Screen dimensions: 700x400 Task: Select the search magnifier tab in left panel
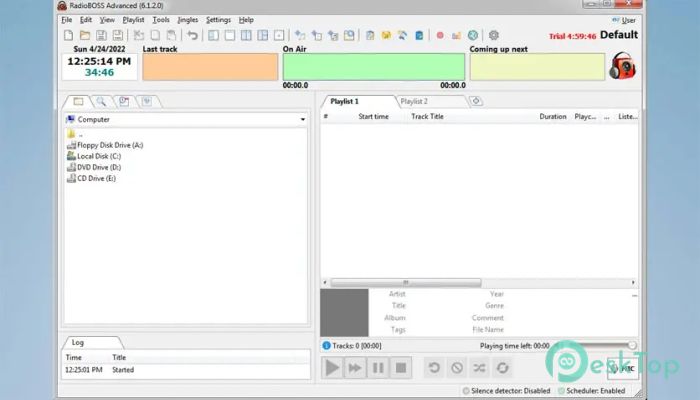pyautogui.click(x=101, y=102)
